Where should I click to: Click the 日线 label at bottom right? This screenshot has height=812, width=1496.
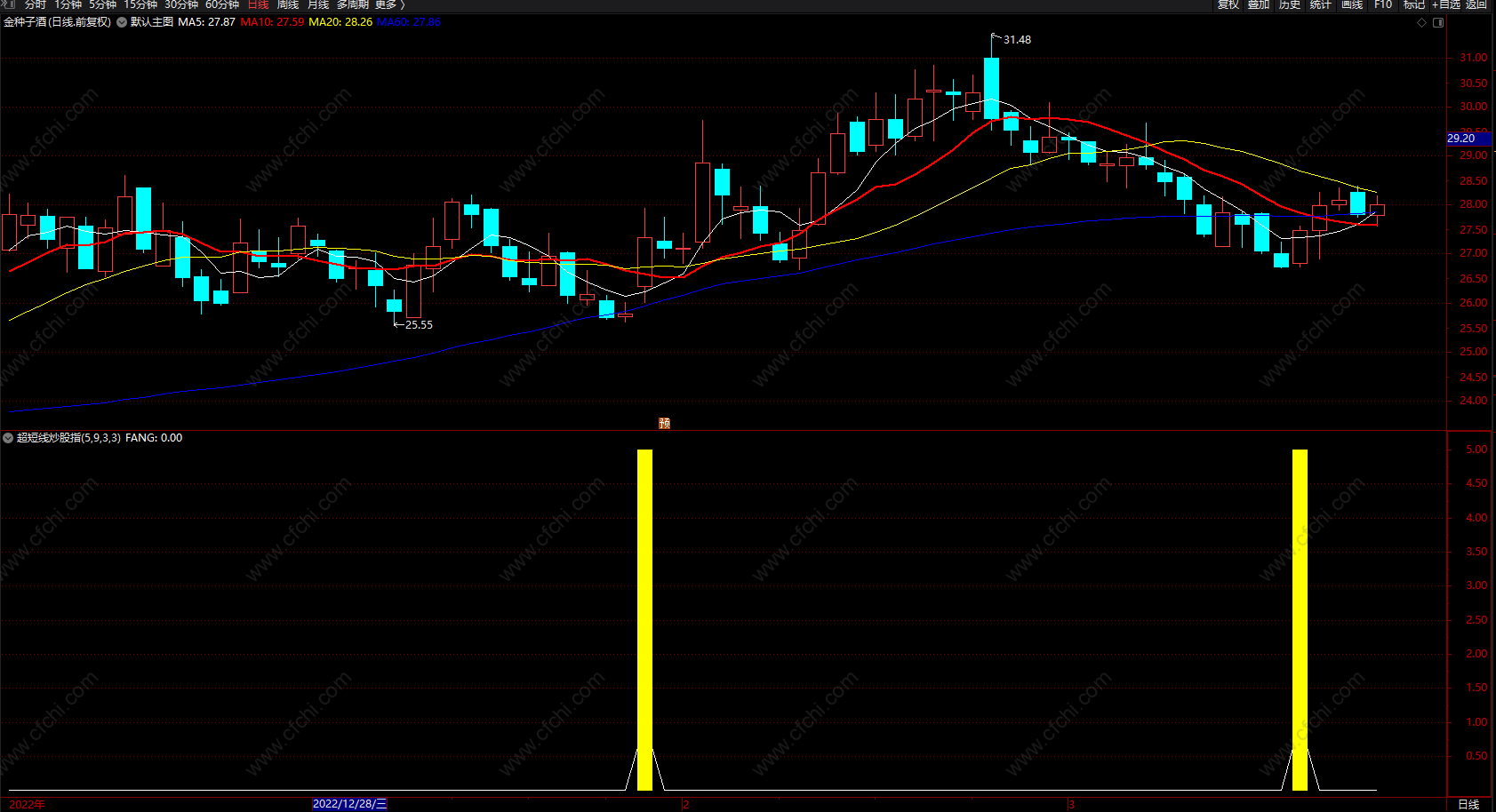tap(1468, 805)
